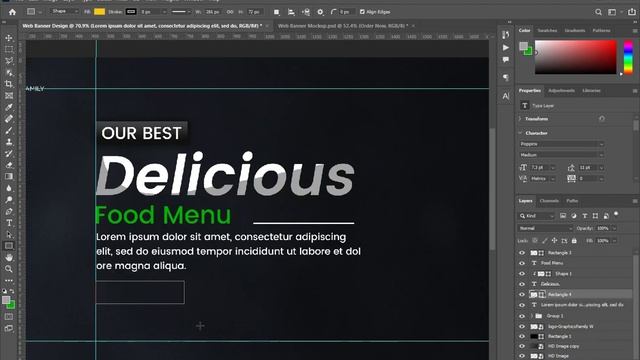Select the Eraser tool
Image resolution: width=640 pixels, height=360 pixels.
pos(9,165)
